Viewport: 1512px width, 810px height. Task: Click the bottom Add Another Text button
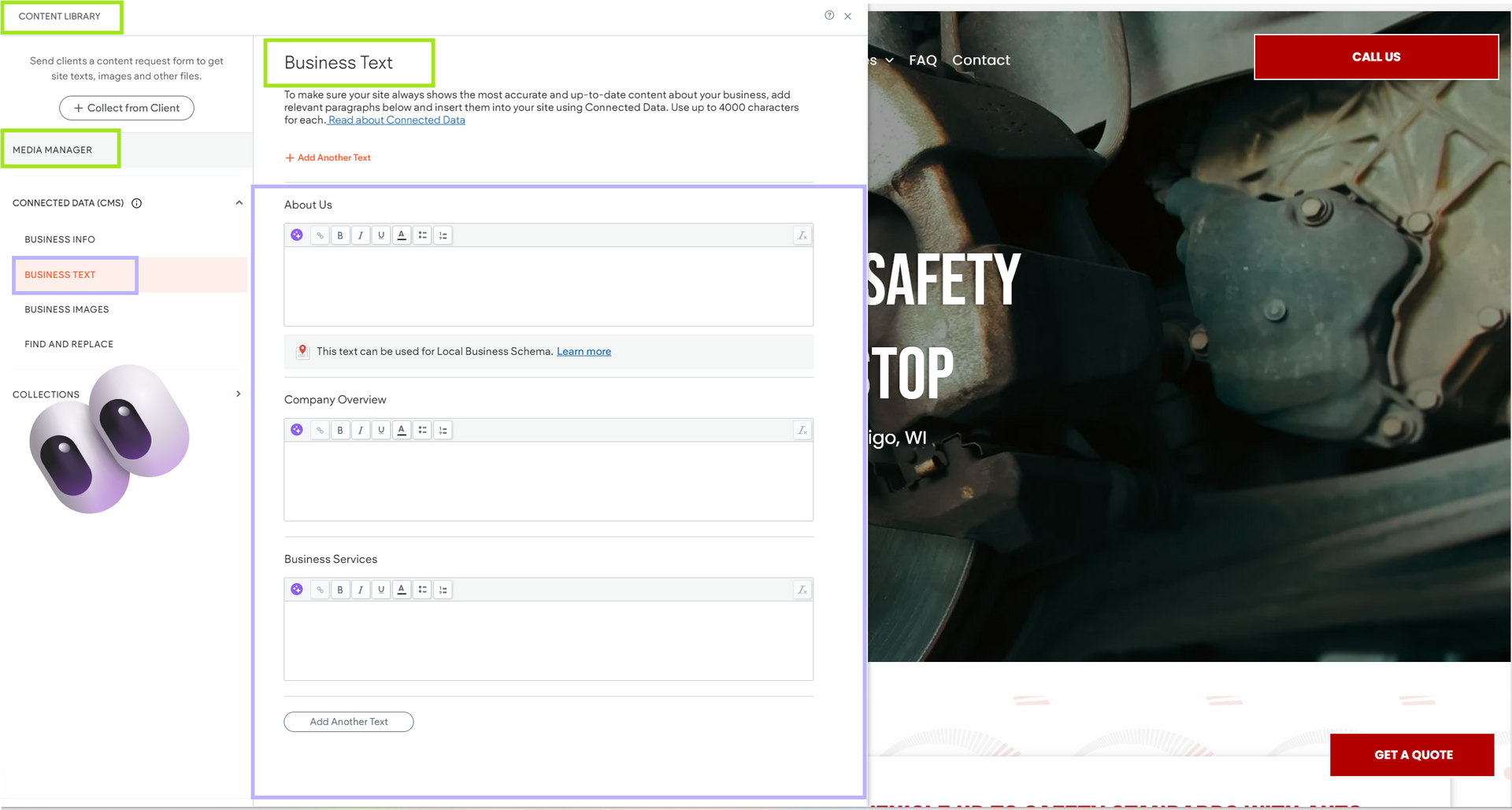pyautogui.click(x=349, y=722)
